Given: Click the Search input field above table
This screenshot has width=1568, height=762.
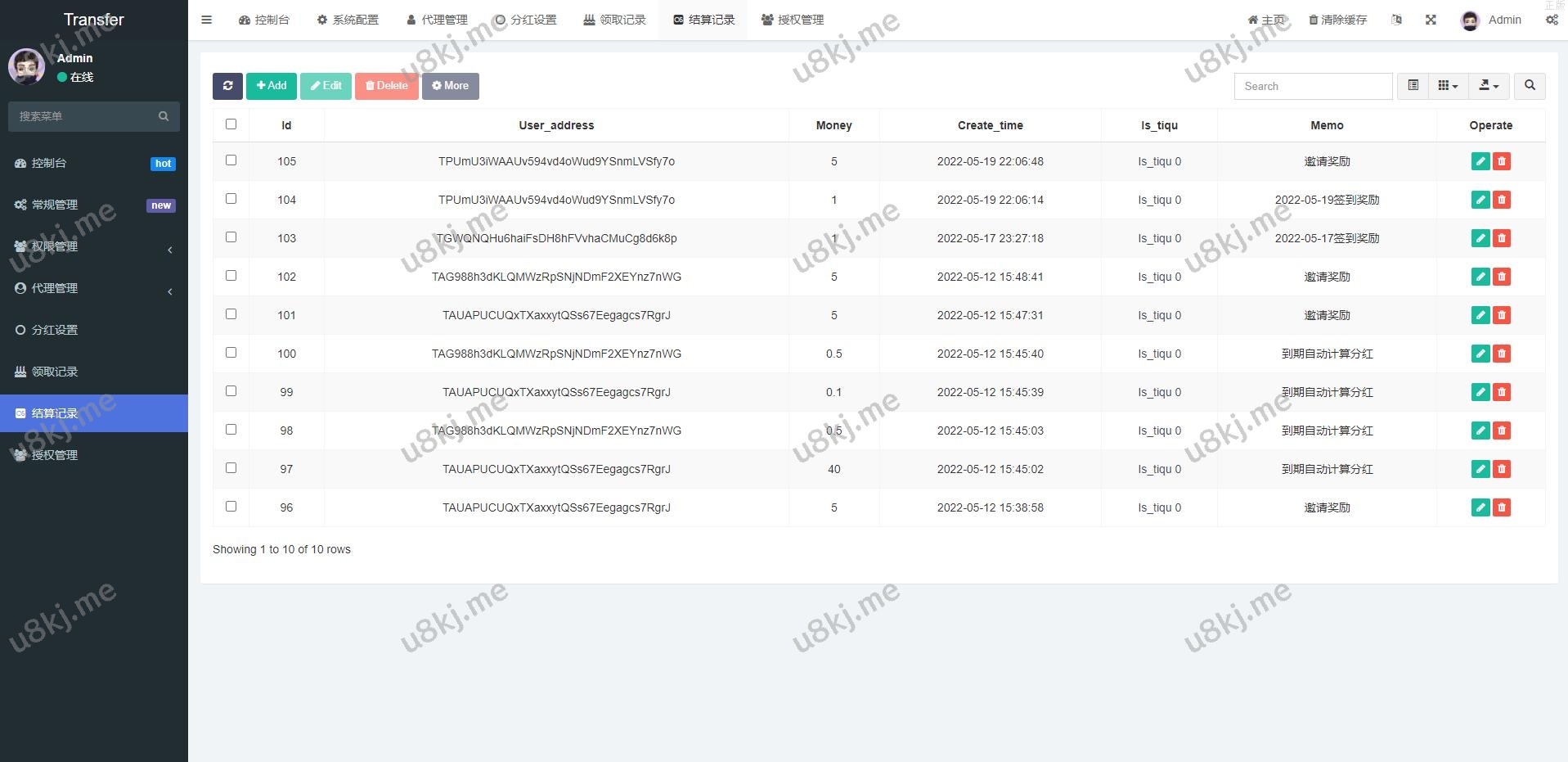Looking at the screenshot, I should [1313, 86].
